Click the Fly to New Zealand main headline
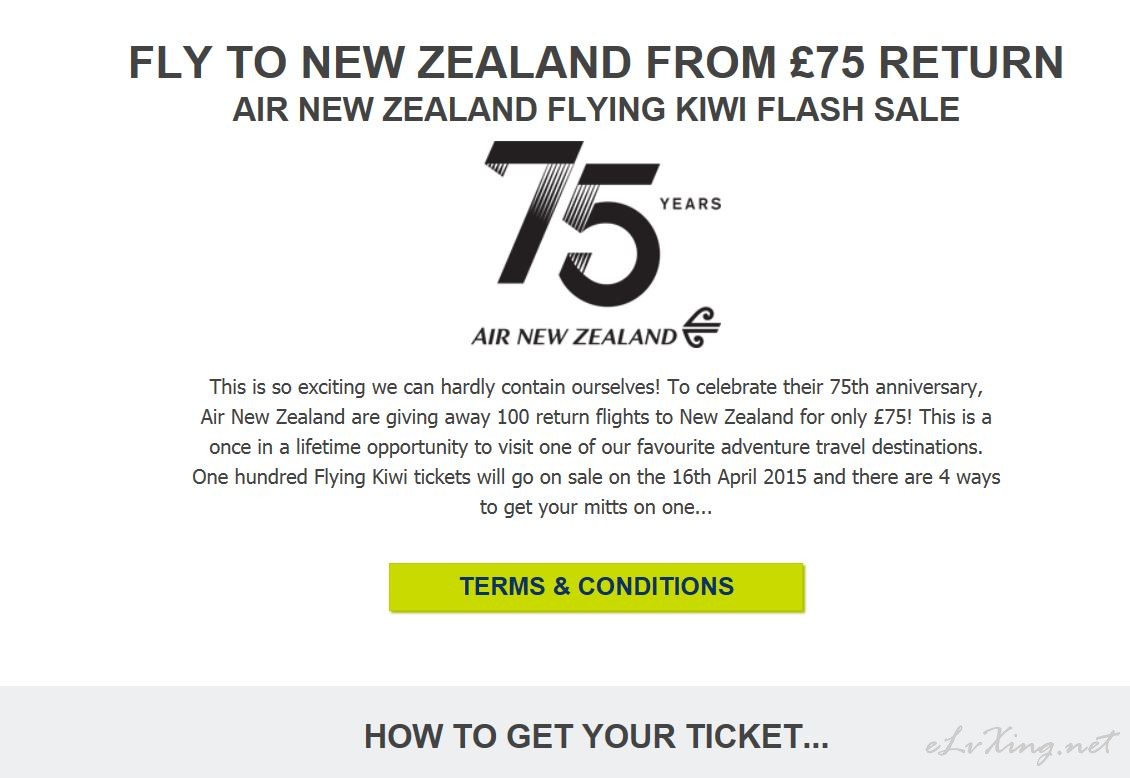 pos(596,62)
